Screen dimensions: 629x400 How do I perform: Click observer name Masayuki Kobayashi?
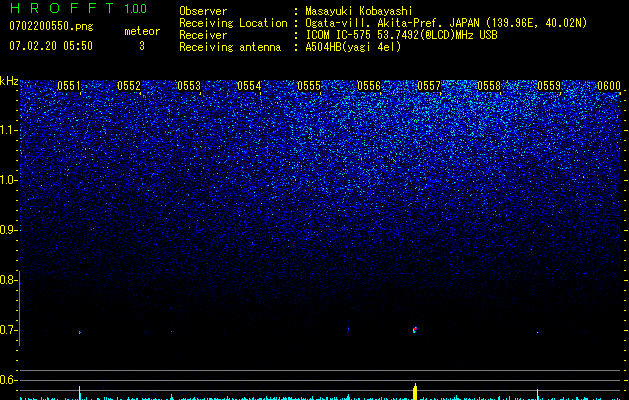click(359, 11)
